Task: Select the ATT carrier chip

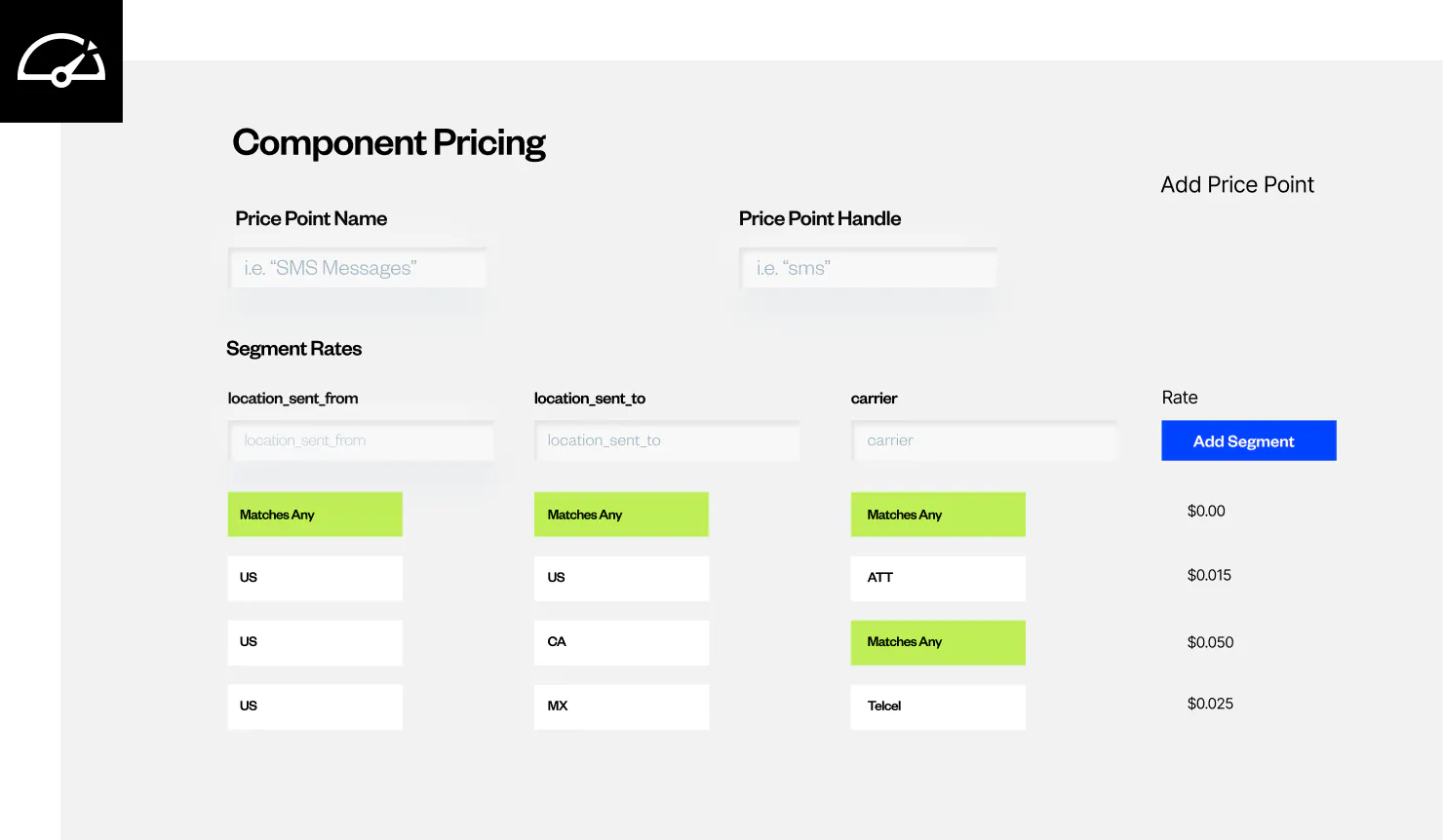Action: 937,578
